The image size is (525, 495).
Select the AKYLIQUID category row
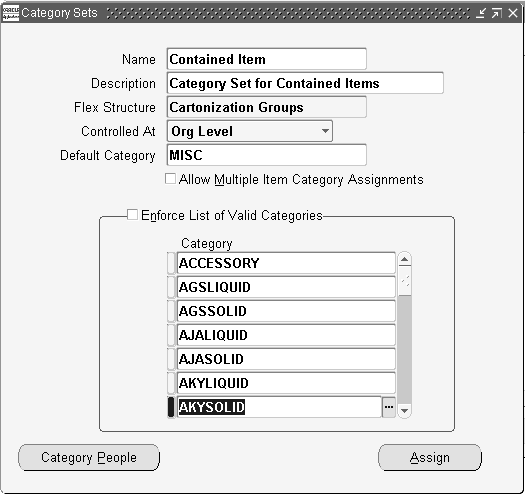pos(286,383)
